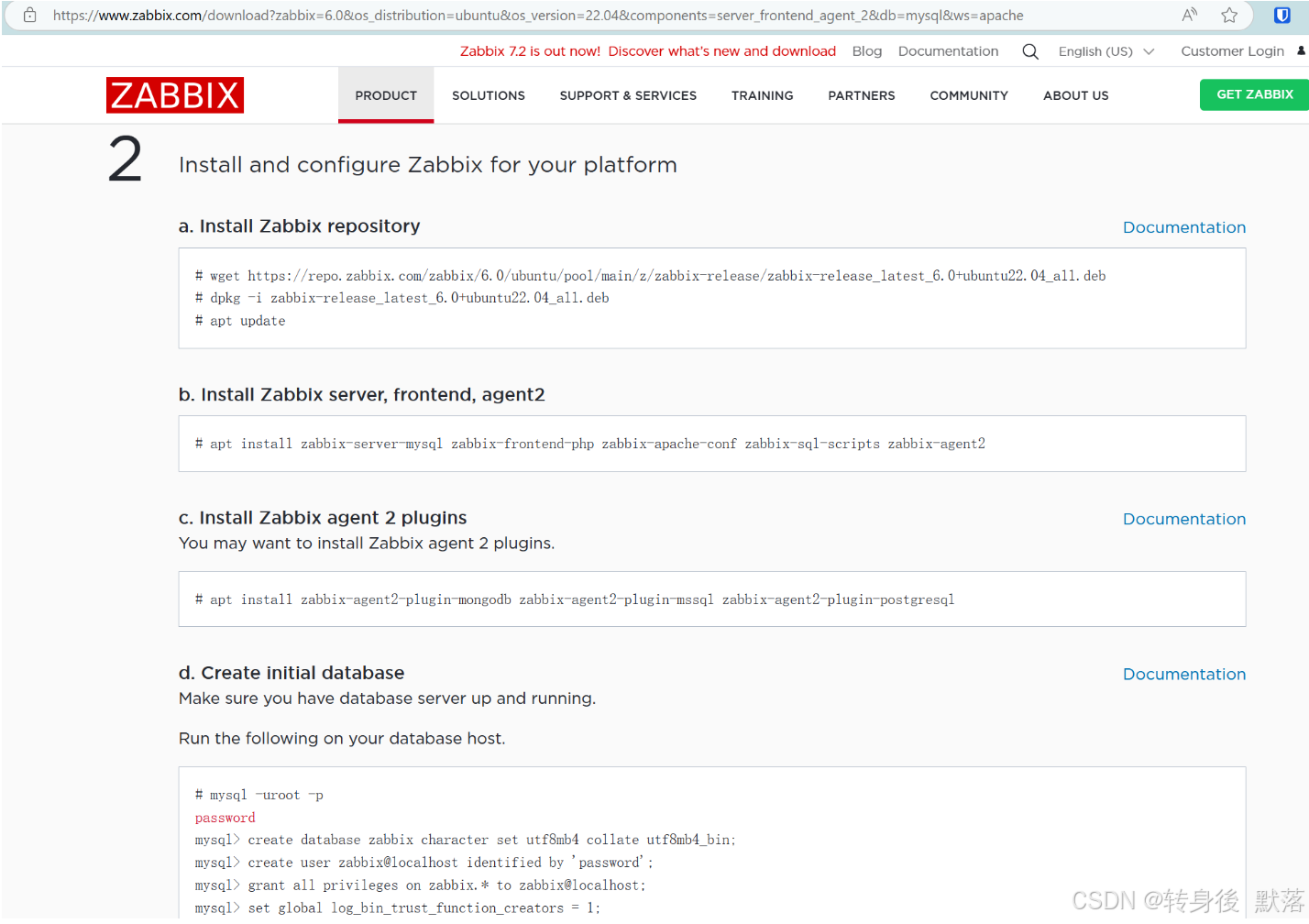Open the Blog link
Viewport: 1309px width, 924px height.
coord(867,51)
